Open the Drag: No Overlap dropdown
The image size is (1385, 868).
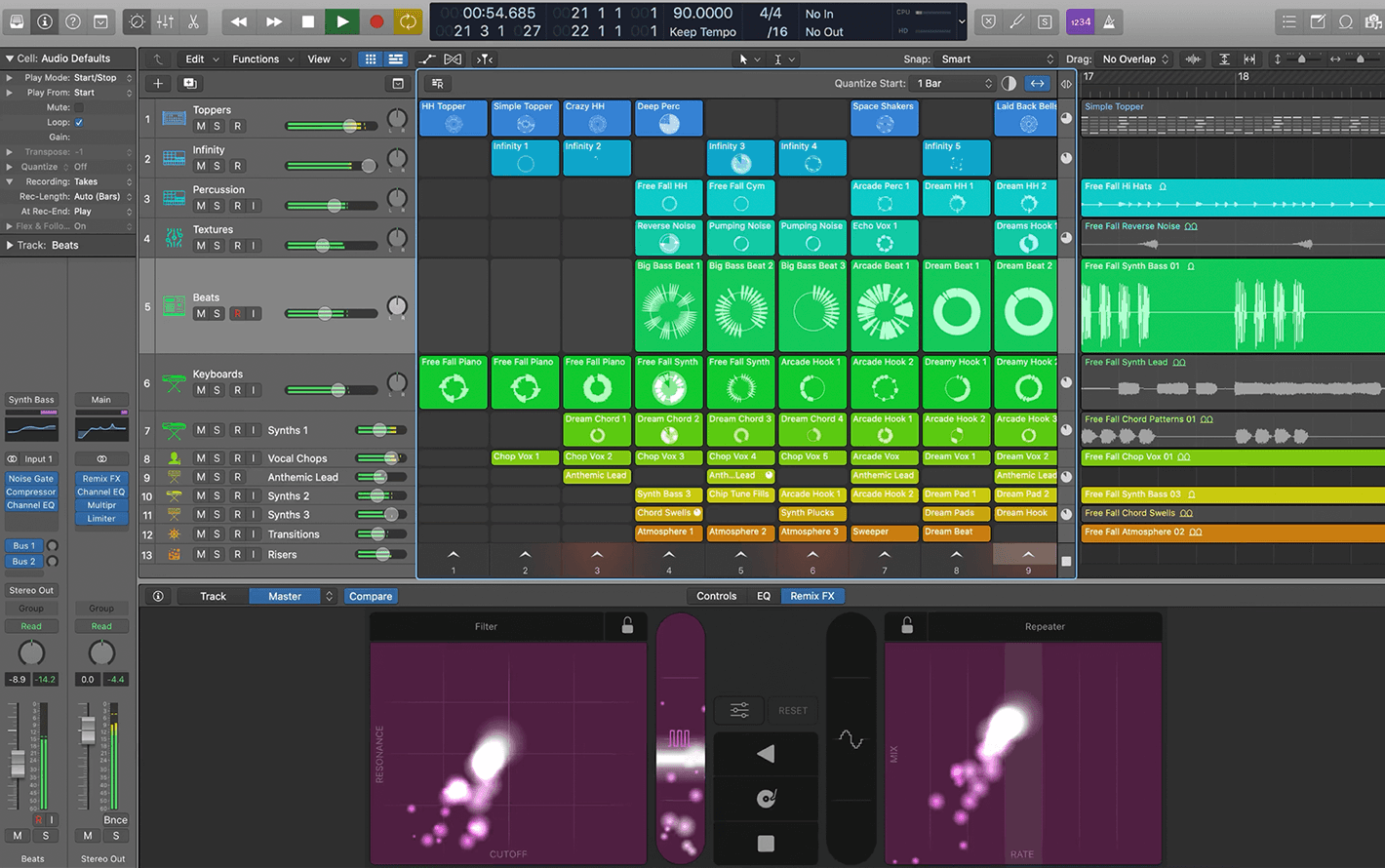point(1134,59)
